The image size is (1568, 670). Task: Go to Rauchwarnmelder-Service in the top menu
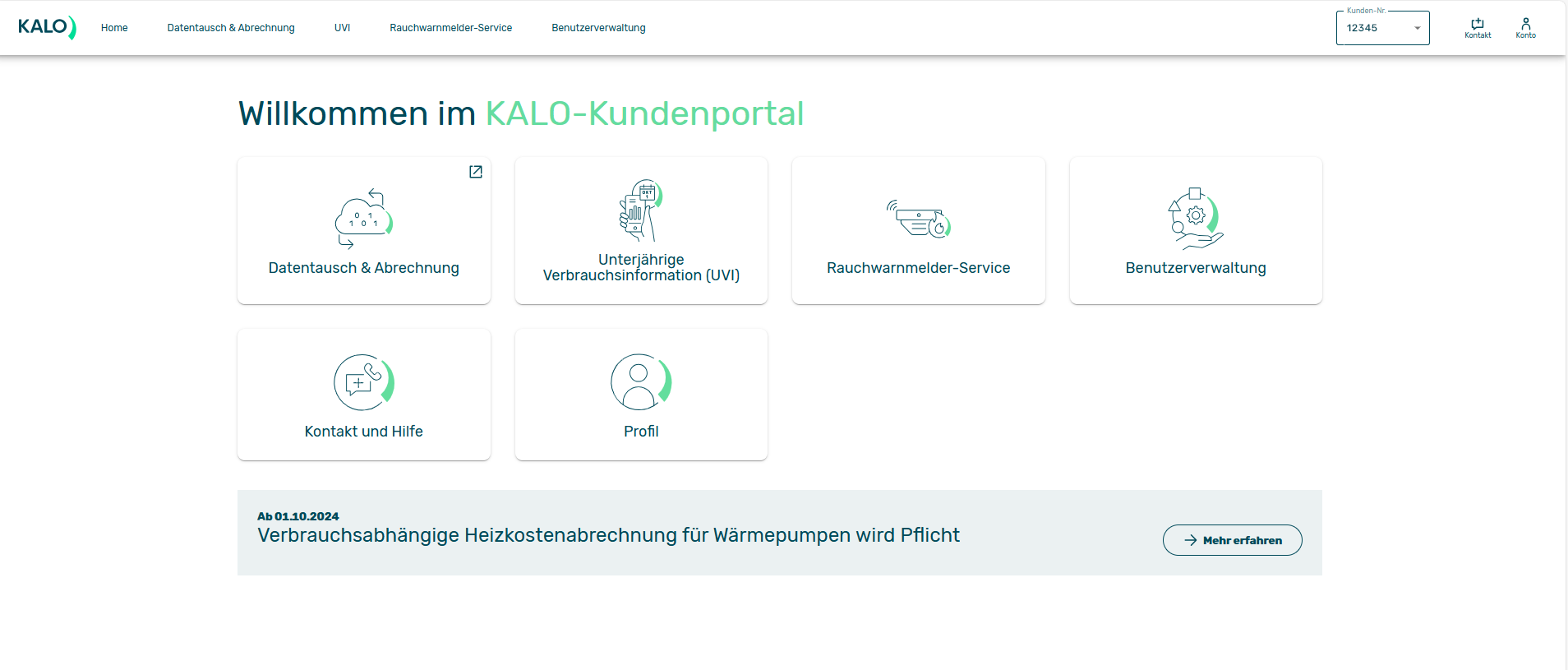click(x=450, y=28)
